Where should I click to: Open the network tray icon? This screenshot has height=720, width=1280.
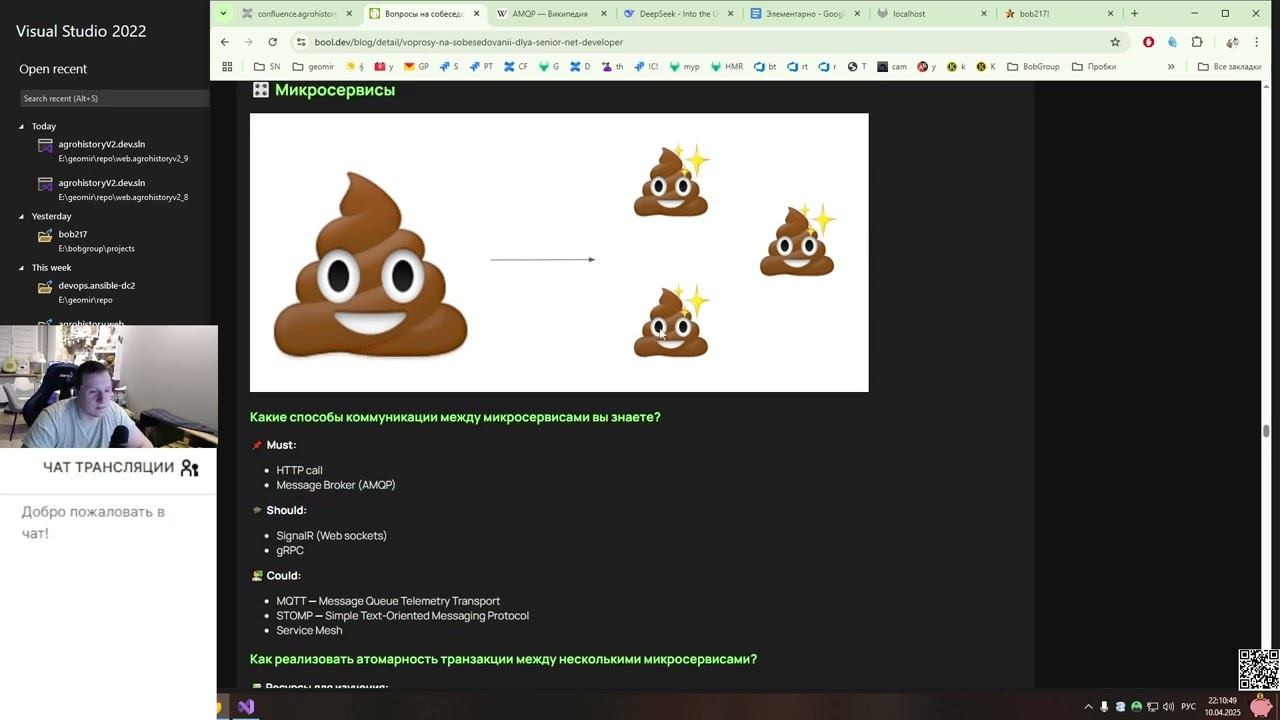1153,707
